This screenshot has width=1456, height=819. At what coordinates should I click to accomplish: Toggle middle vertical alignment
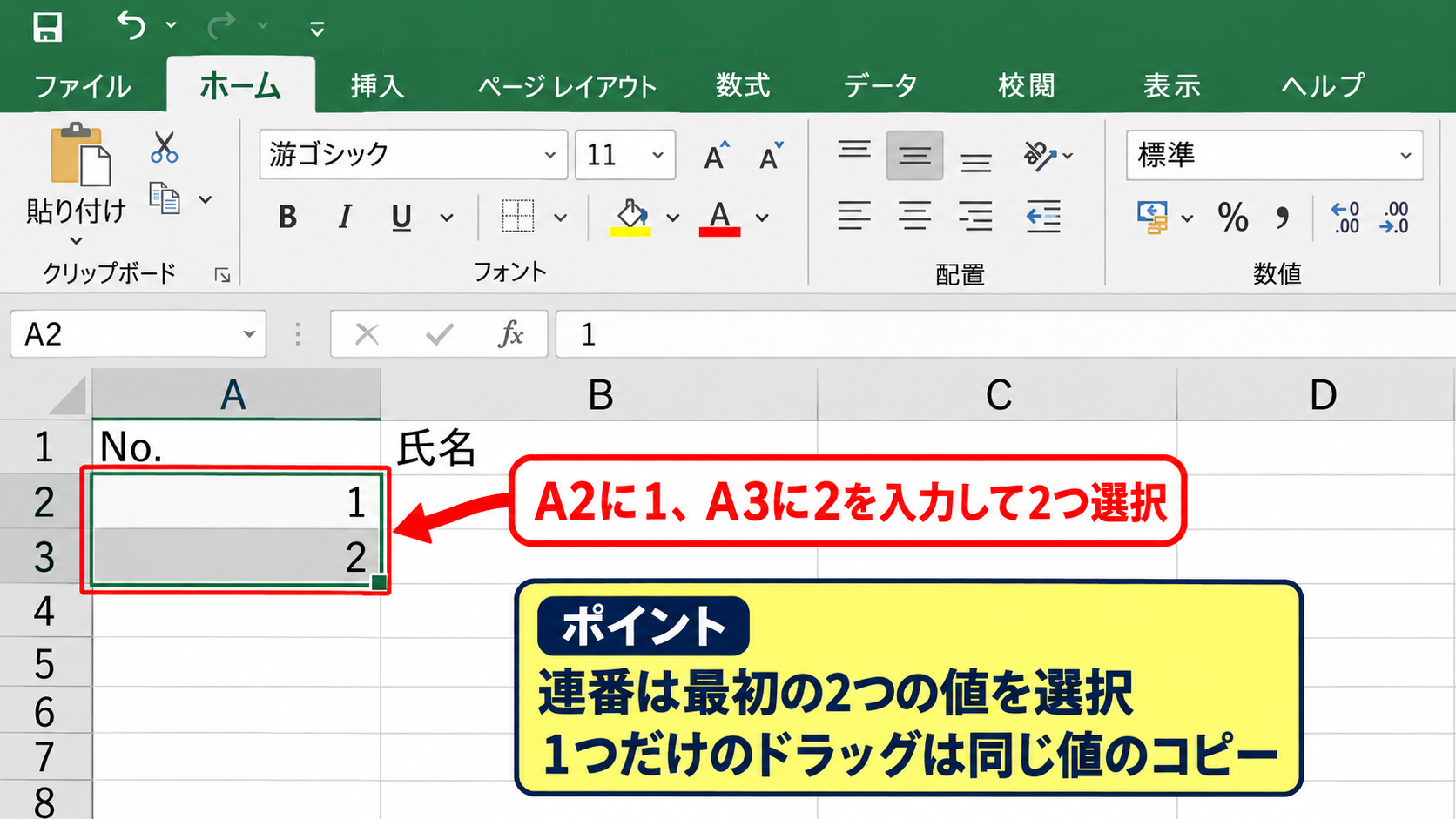coord(914,156)
